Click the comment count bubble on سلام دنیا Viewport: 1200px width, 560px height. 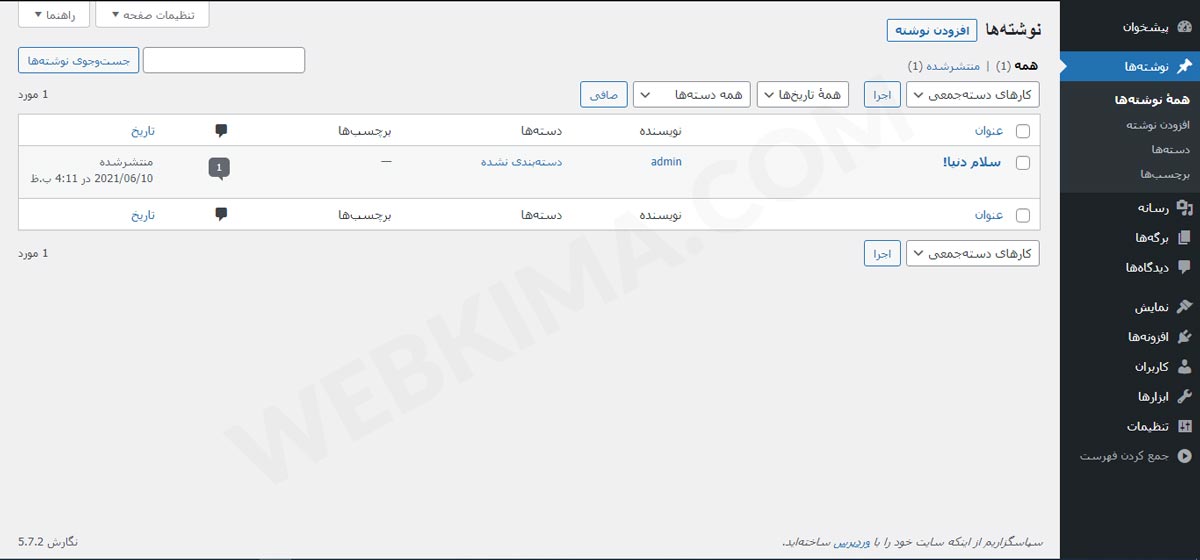[219, 168]
